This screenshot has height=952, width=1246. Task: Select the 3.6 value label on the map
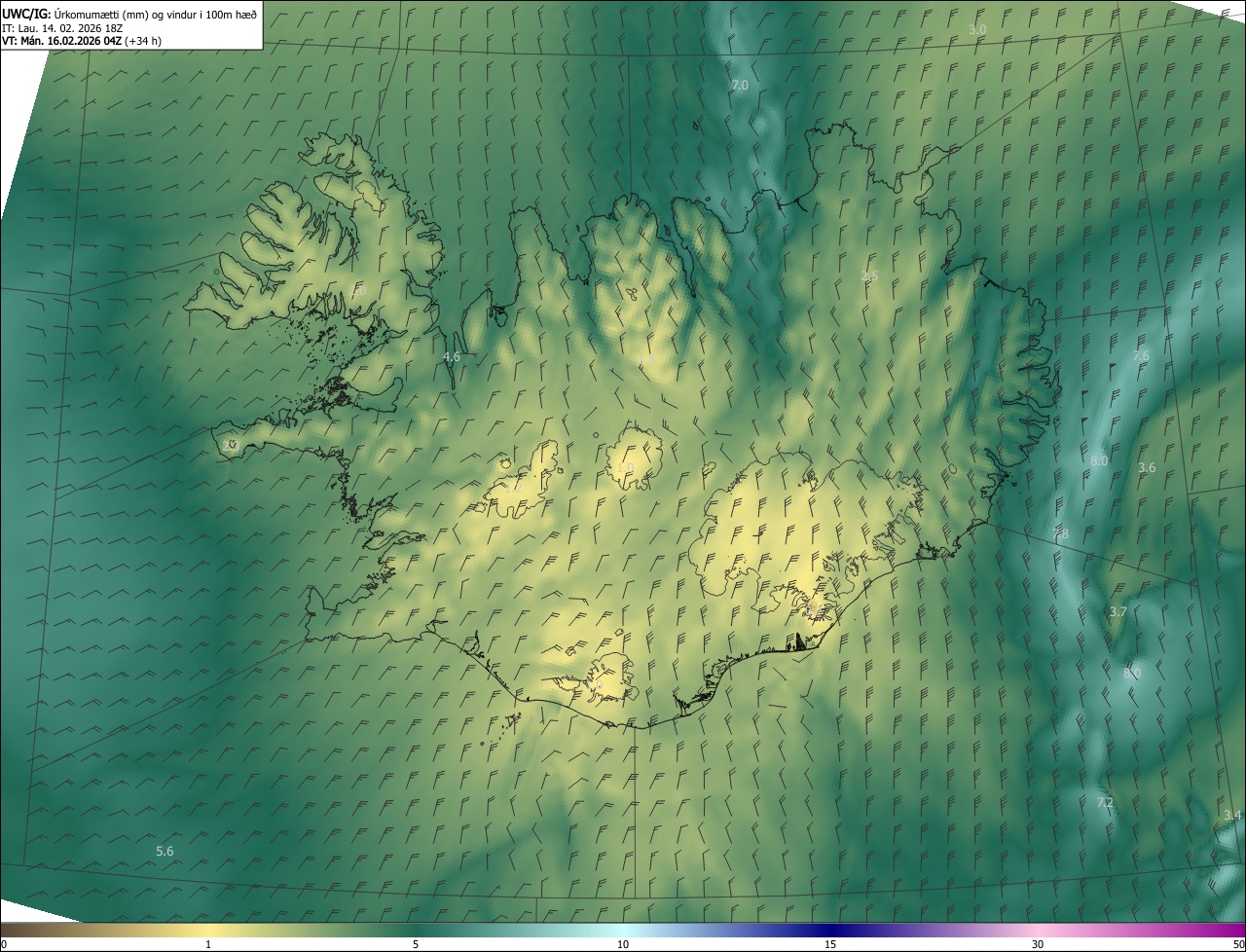click(1147, 468)
